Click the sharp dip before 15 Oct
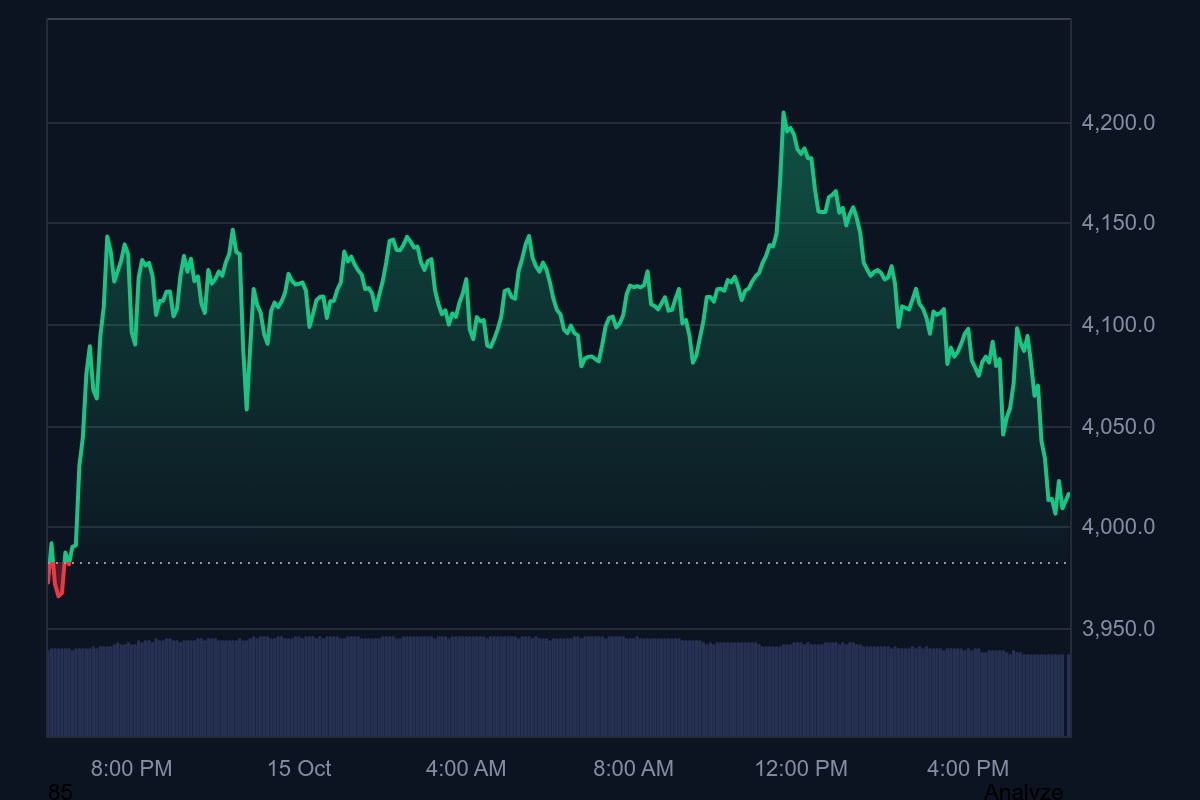Image resolution: width=1200 pixels, height=800 pixels. 246,407
